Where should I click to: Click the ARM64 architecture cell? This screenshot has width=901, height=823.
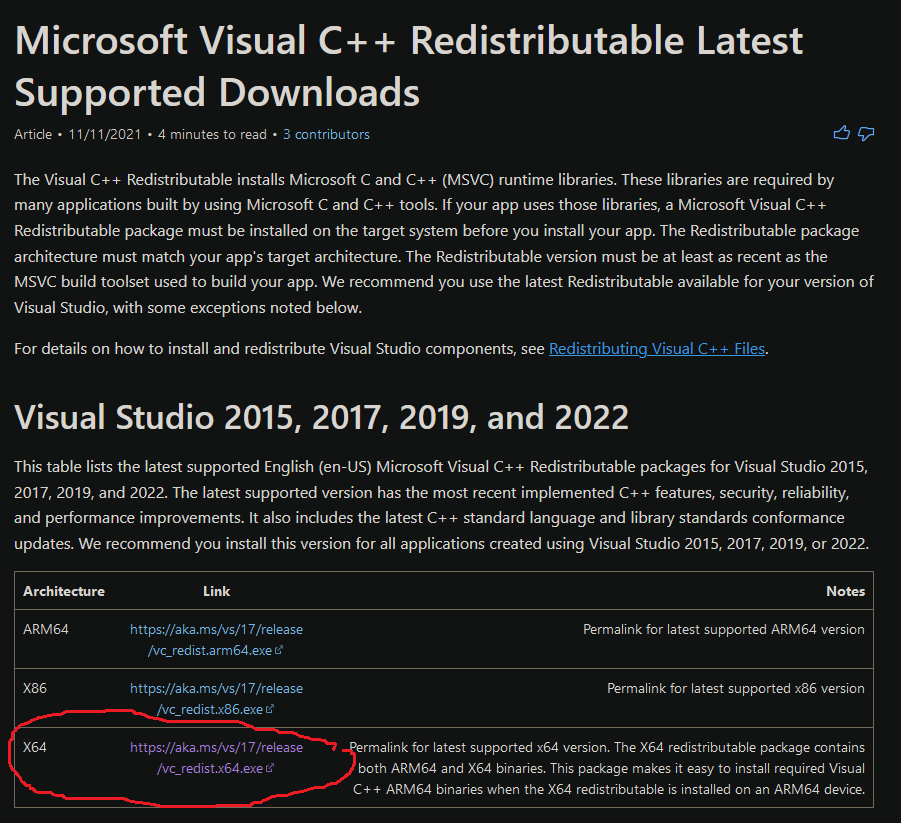coord(46,629)
